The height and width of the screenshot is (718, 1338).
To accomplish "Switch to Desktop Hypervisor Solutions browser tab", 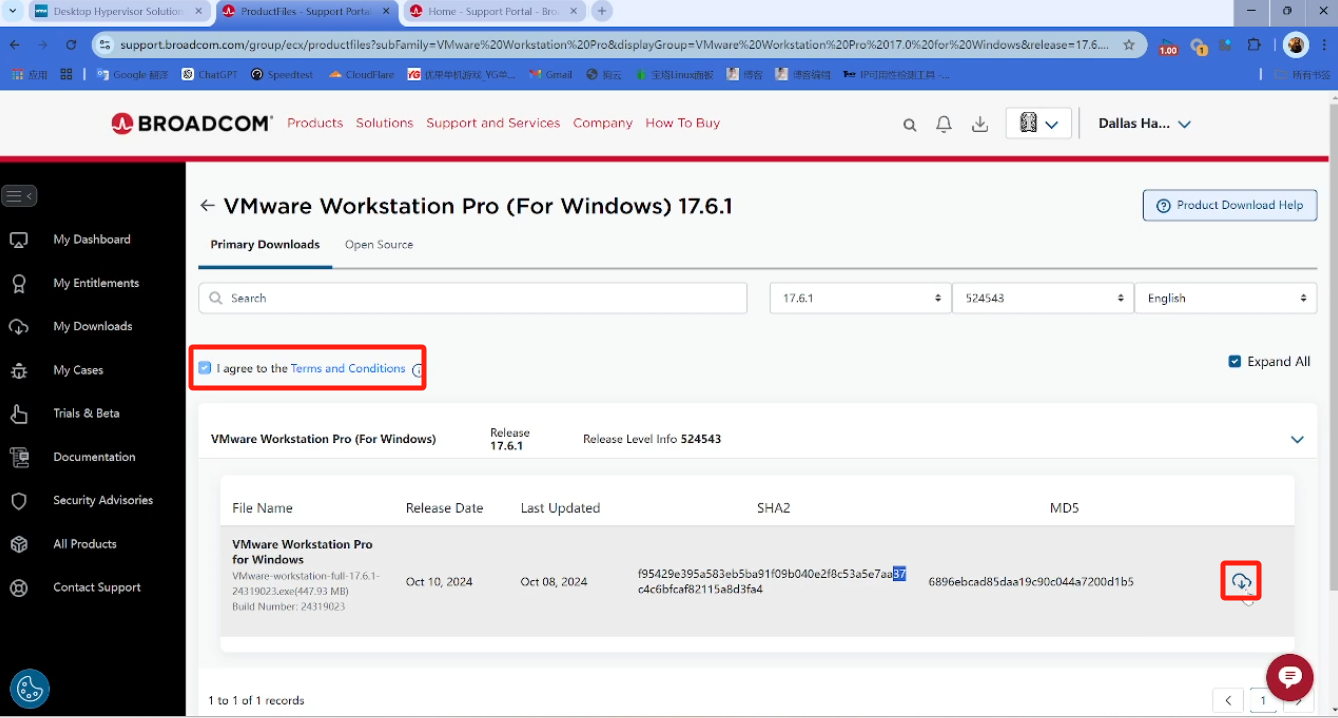I will (118, 12).
